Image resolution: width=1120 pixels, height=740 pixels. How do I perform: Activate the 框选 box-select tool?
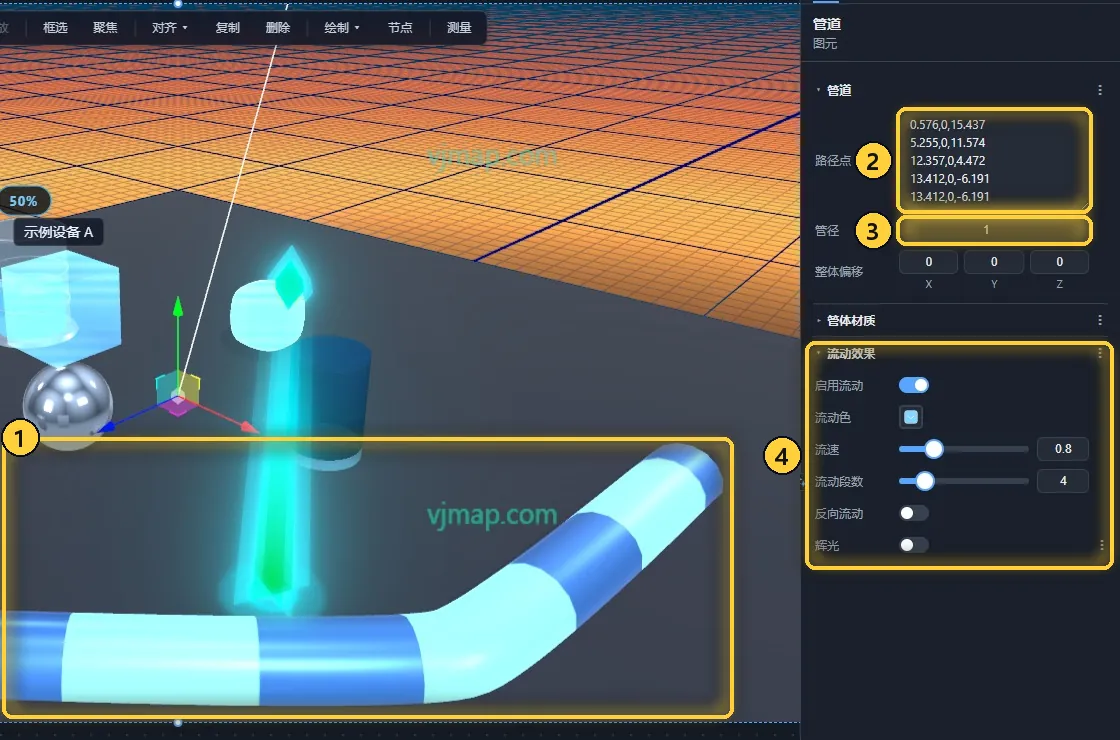coord(55,28)
